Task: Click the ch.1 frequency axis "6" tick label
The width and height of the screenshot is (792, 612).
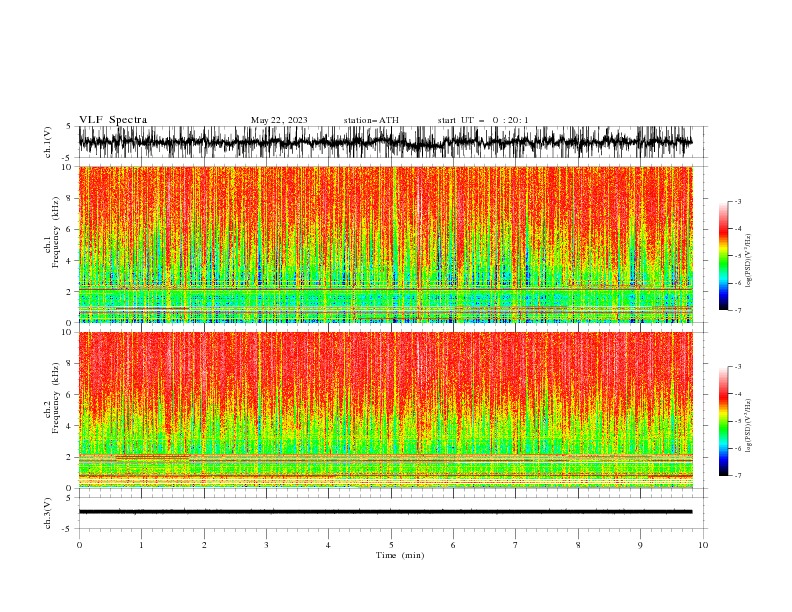Action: click(x=70, y=229)
